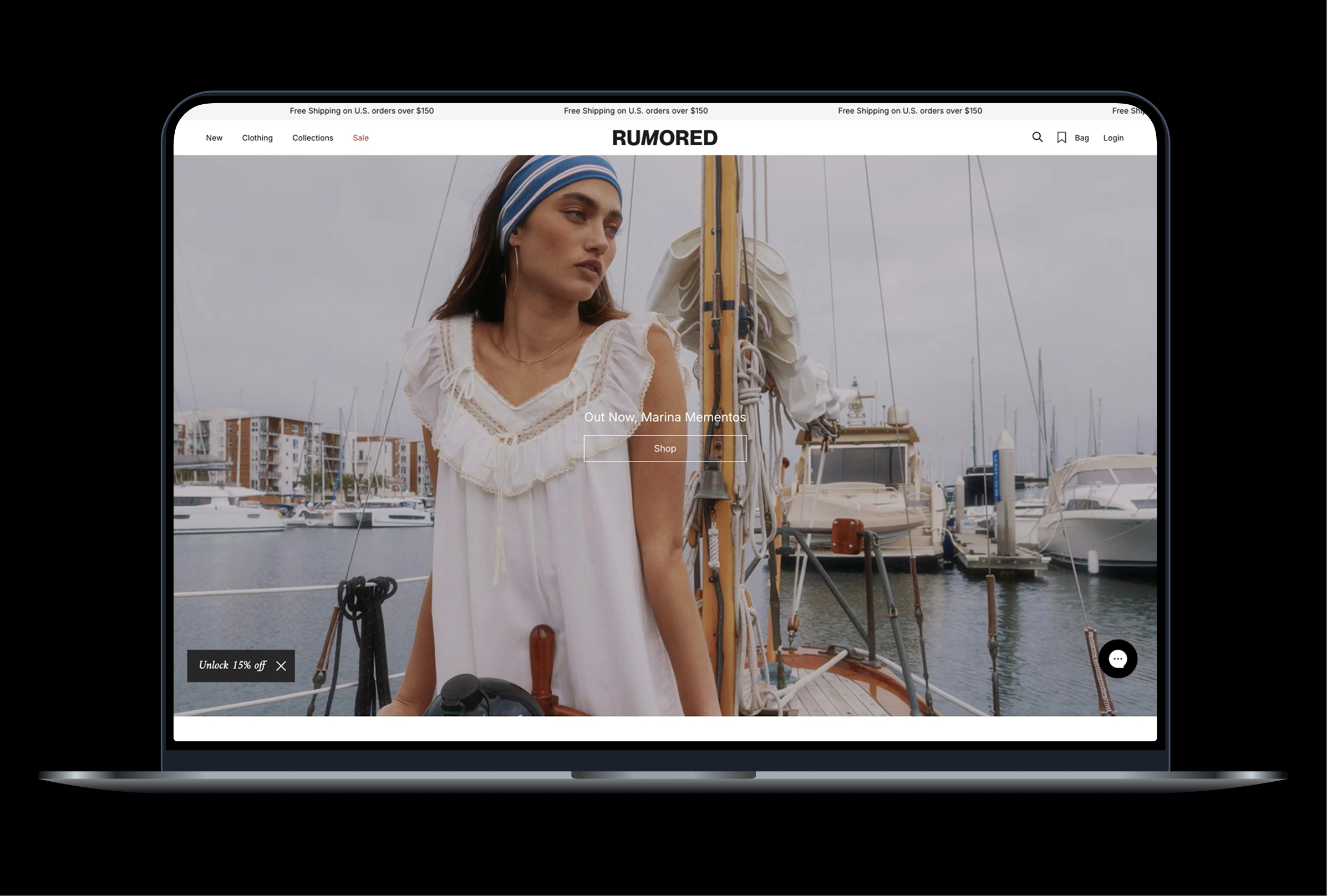The image size is (1327, 896).
Task: Click the third full Free Shipping announcement
Action: [x=909, y=111]
